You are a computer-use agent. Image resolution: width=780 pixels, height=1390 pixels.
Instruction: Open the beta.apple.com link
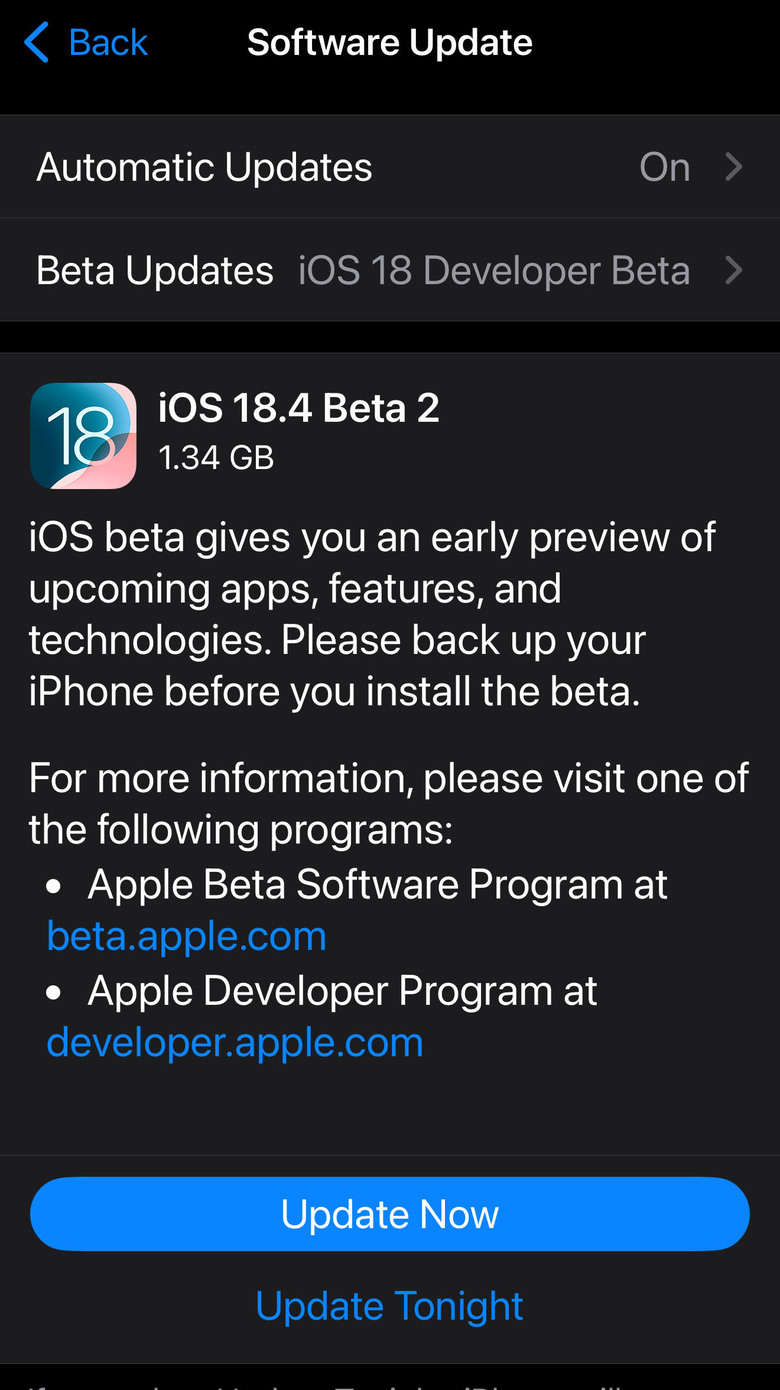(x=187, y=937)
